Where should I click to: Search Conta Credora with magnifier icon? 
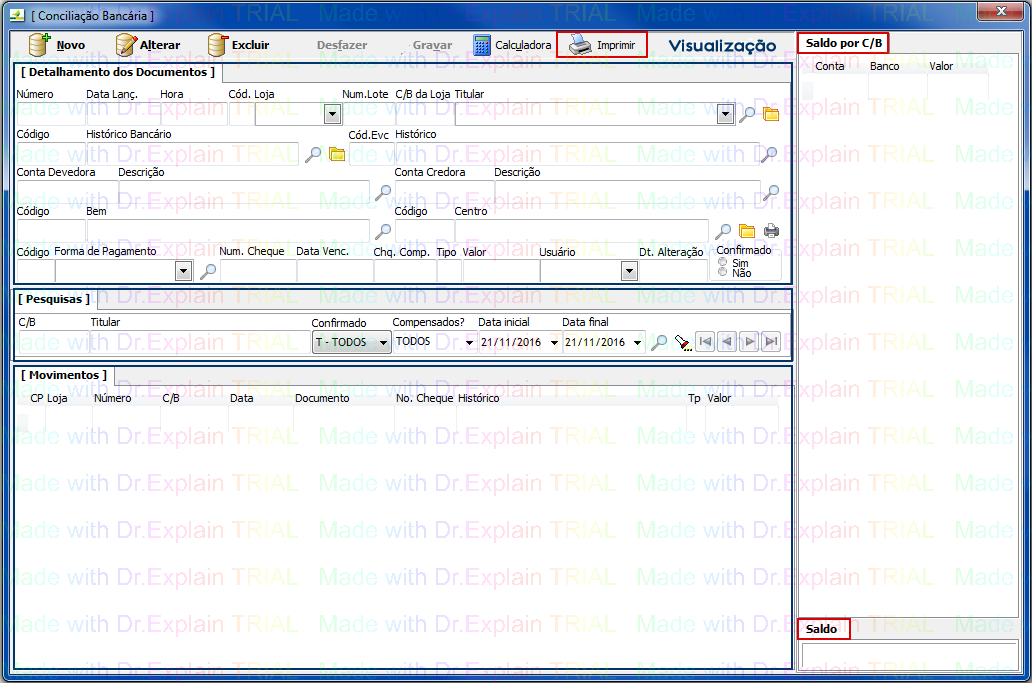pyautogui.click(x=770, y=192)
